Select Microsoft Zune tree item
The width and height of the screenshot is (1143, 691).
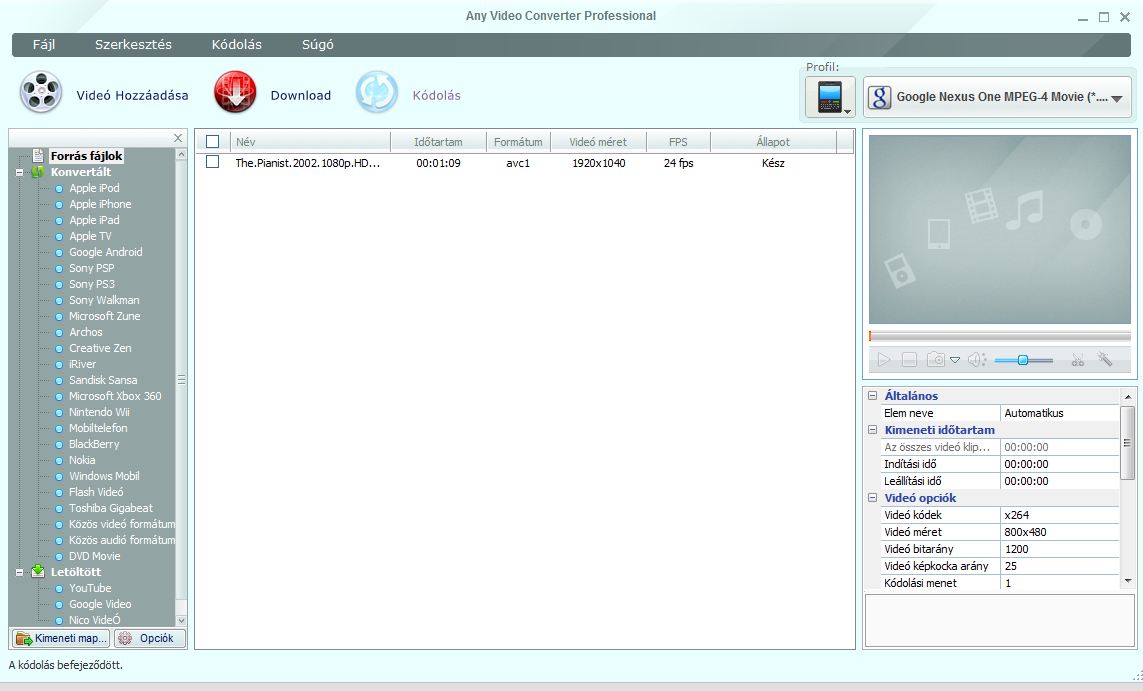(x=104, y=316)
